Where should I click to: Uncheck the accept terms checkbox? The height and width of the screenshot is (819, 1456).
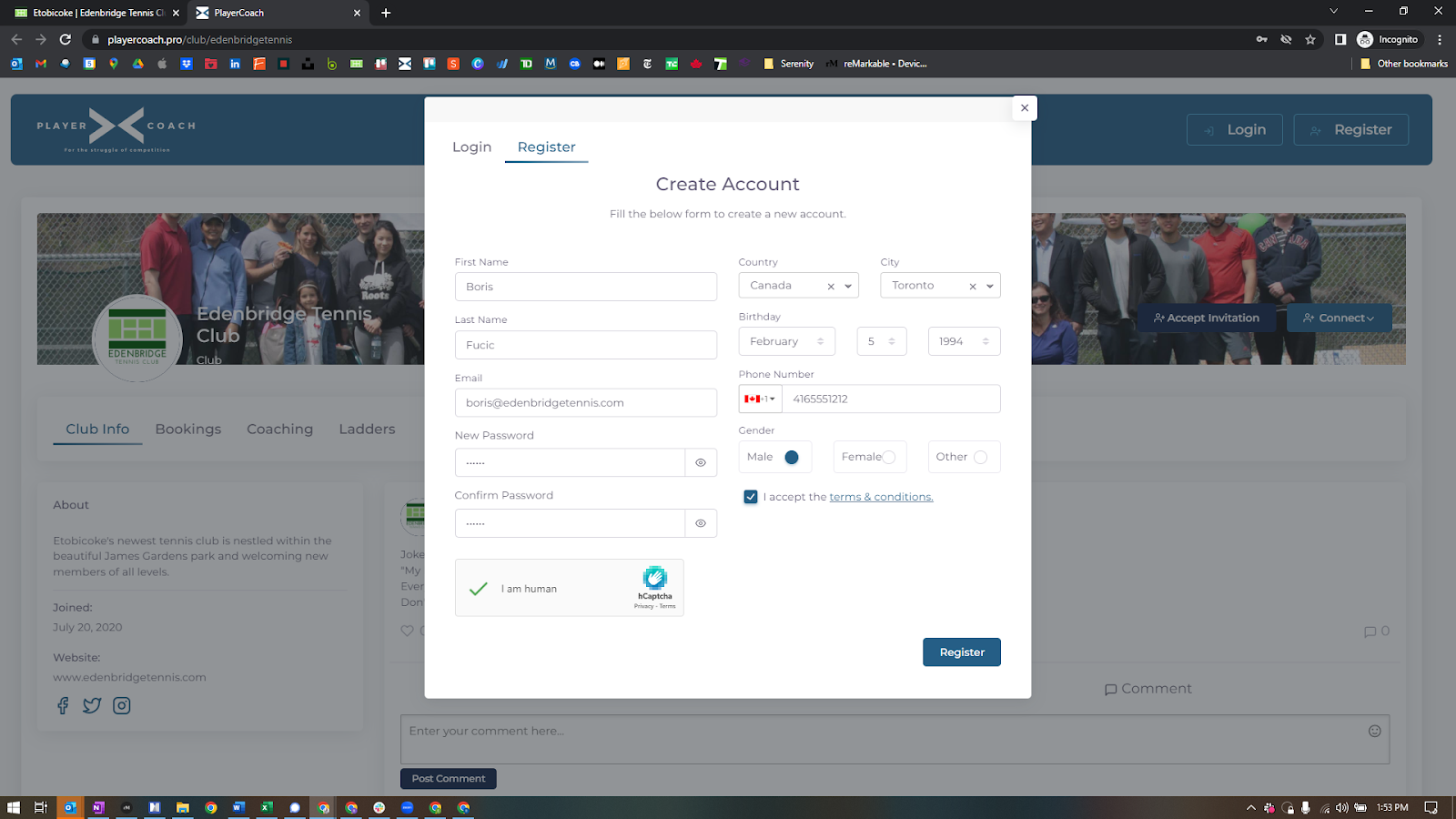click(x=751, y=497)
